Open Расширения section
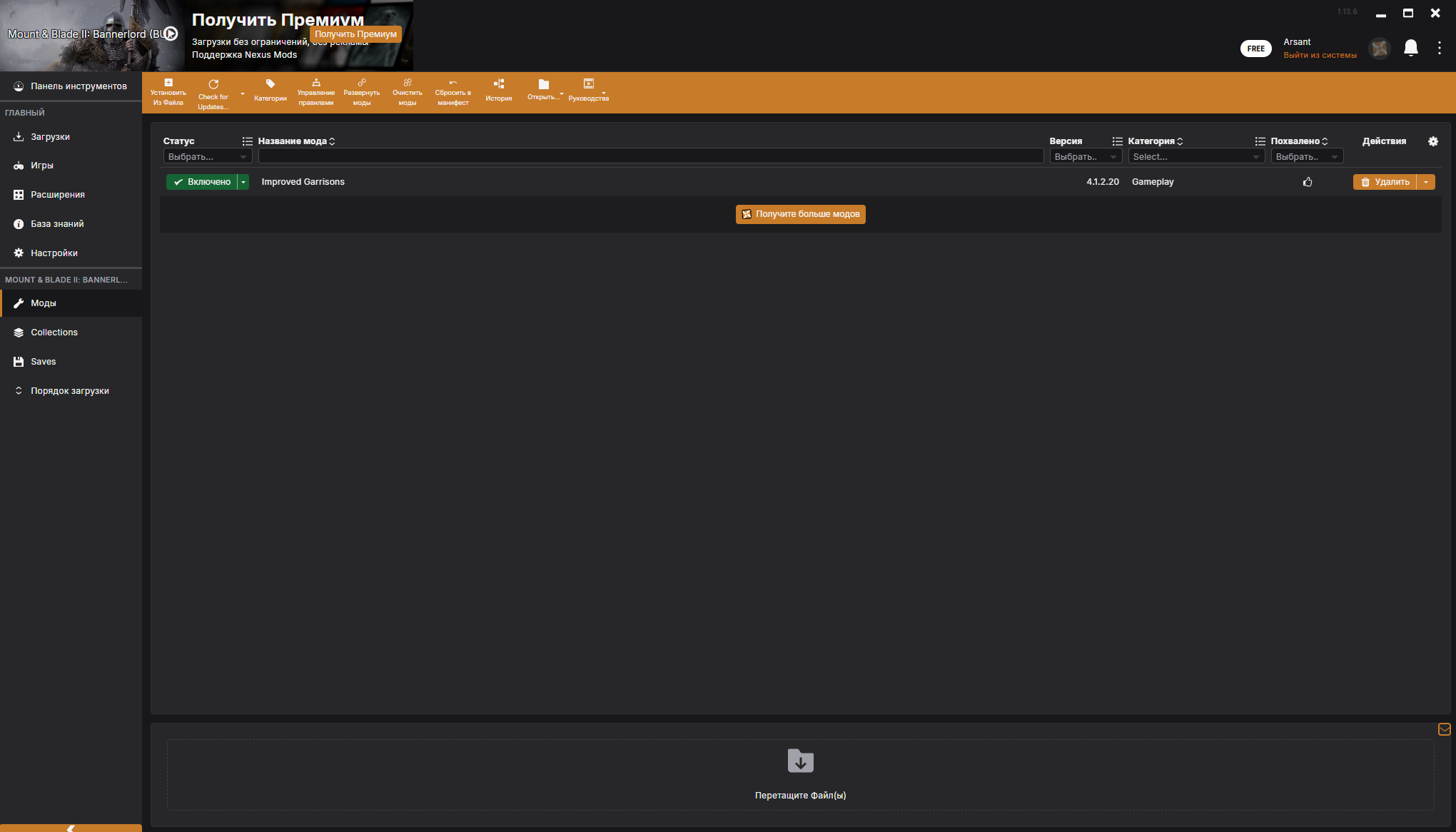The height and width of the screenshot is (832, 1456). click(x=71, y=195)
